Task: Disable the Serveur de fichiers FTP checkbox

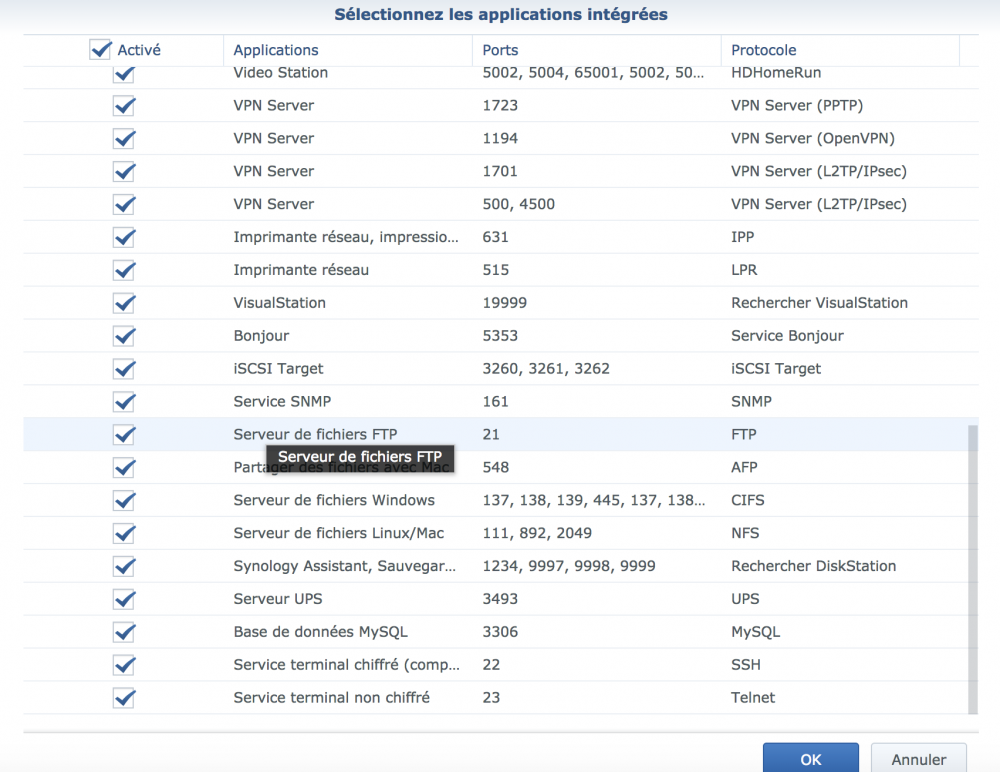Action: (x=124, y=435)
